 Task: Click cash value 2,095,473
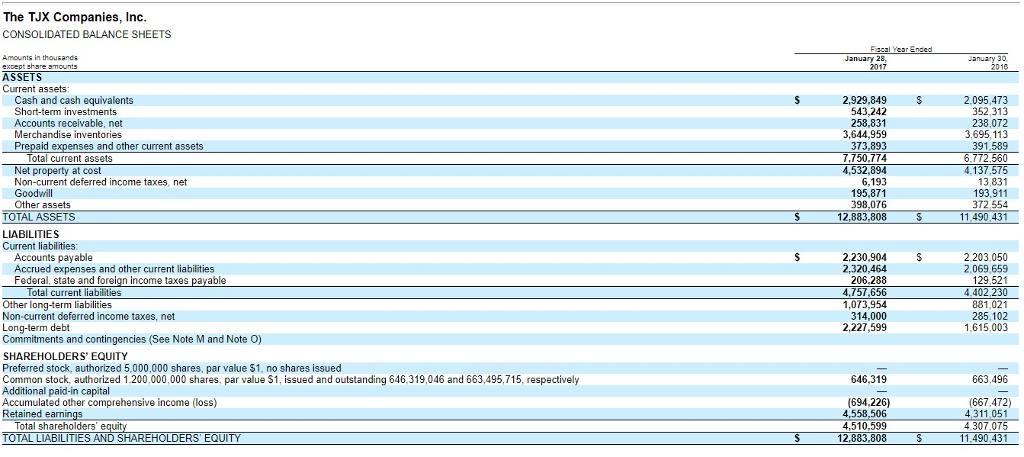986,101
